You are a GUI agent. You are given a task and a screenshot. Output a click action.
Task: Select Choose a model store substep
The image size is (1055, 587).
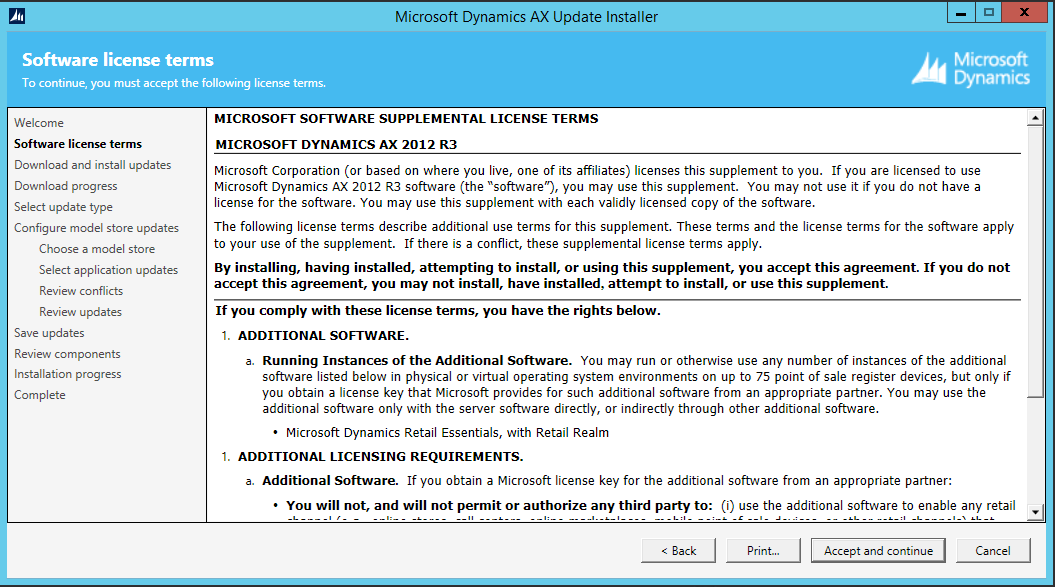coord(97,248)
